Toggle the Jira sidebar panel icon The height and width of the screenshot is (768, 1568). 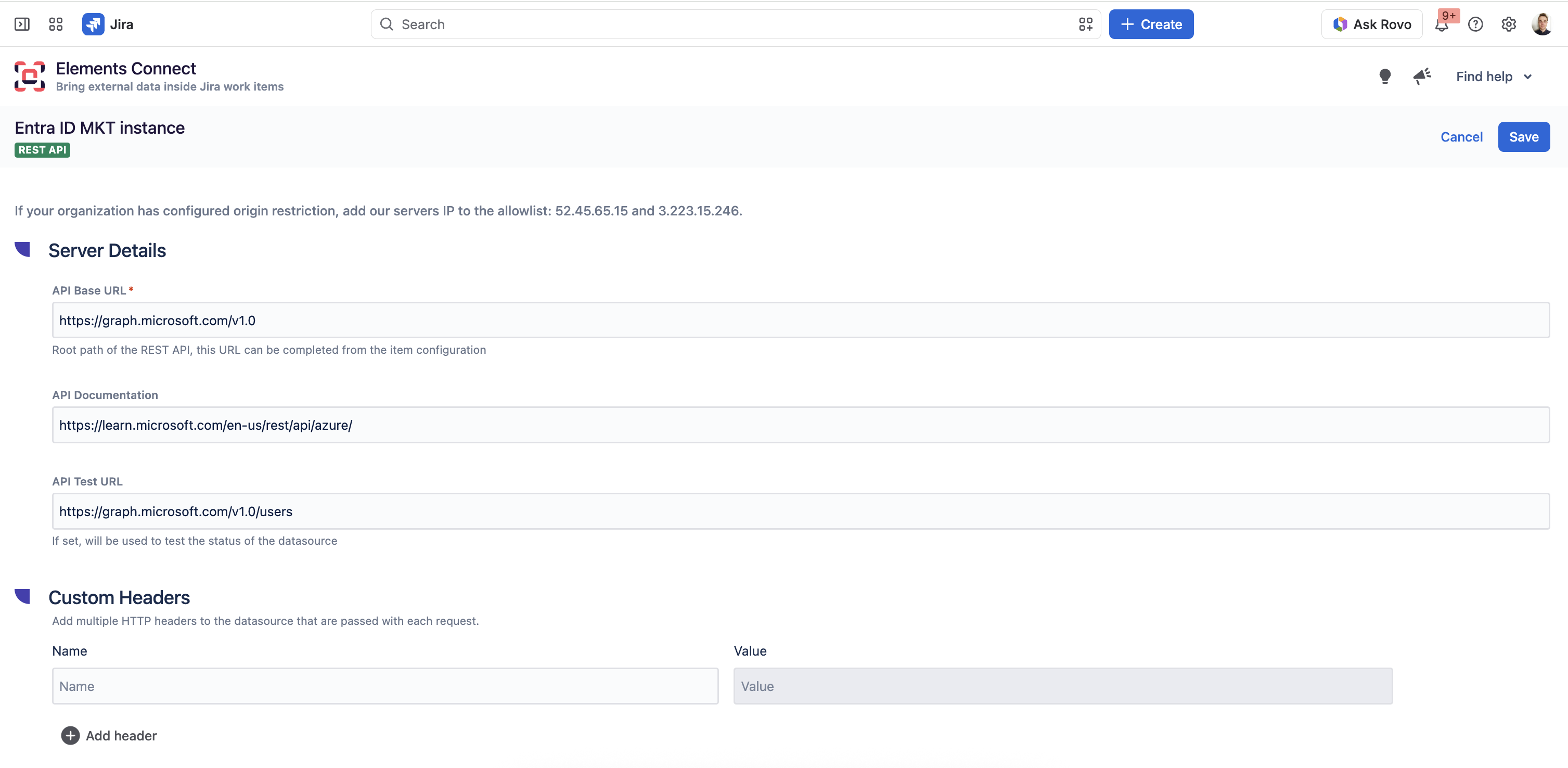22,24
